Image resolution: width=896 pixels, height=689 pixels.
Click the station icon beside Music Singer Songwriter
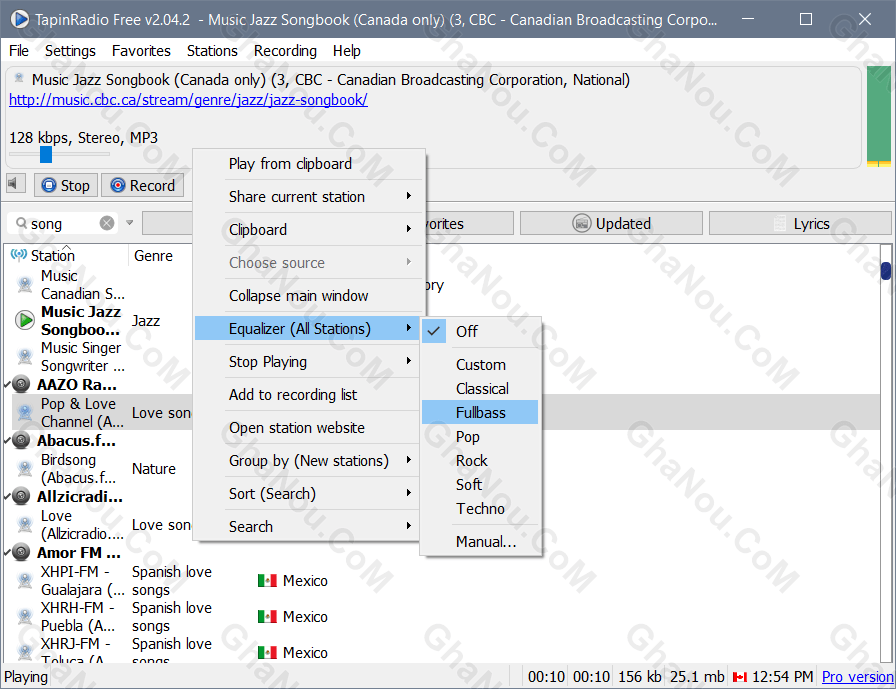coord(25,356)
